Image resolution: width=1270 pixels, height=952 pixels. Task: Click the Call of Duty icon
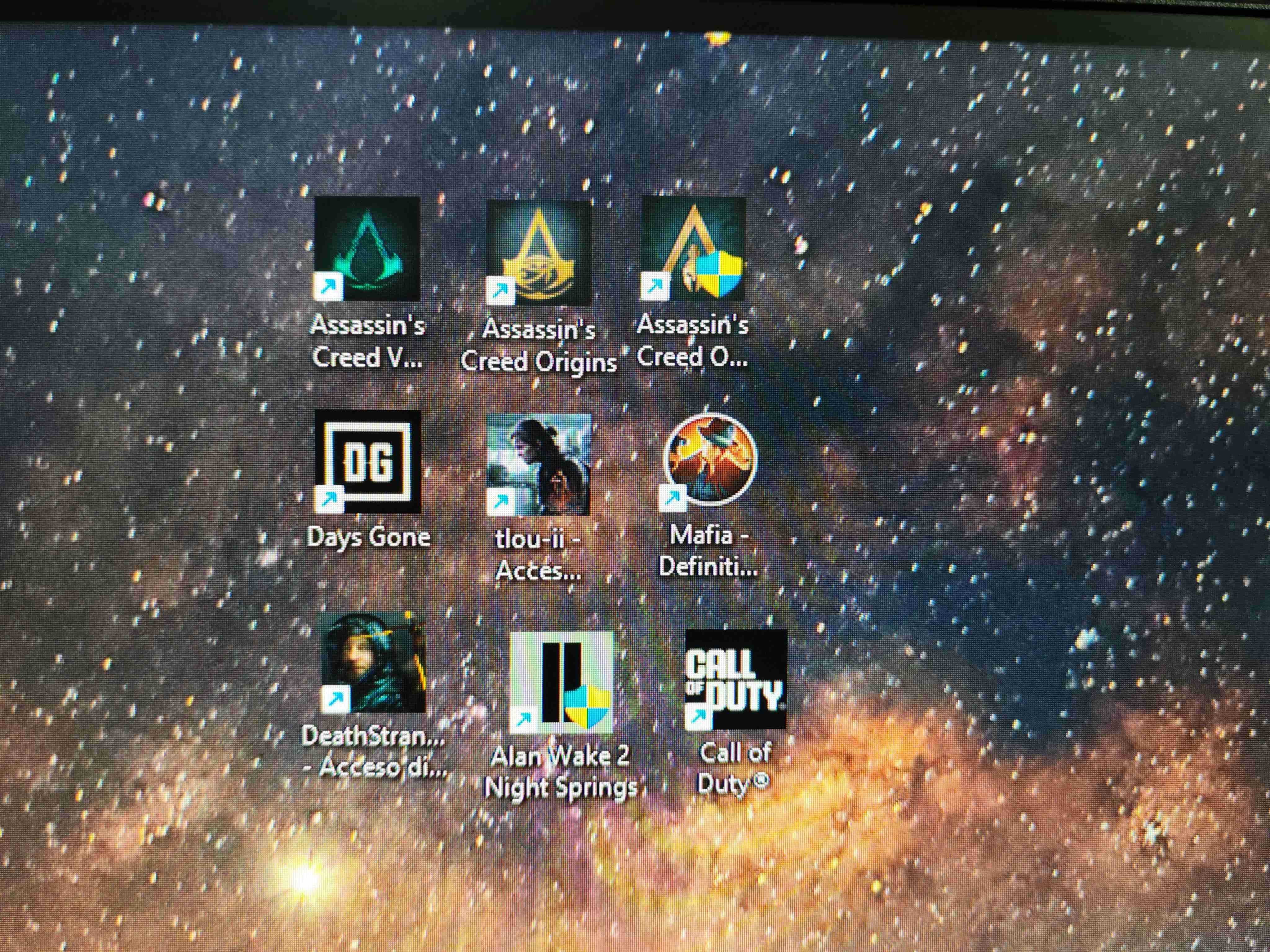735,679
